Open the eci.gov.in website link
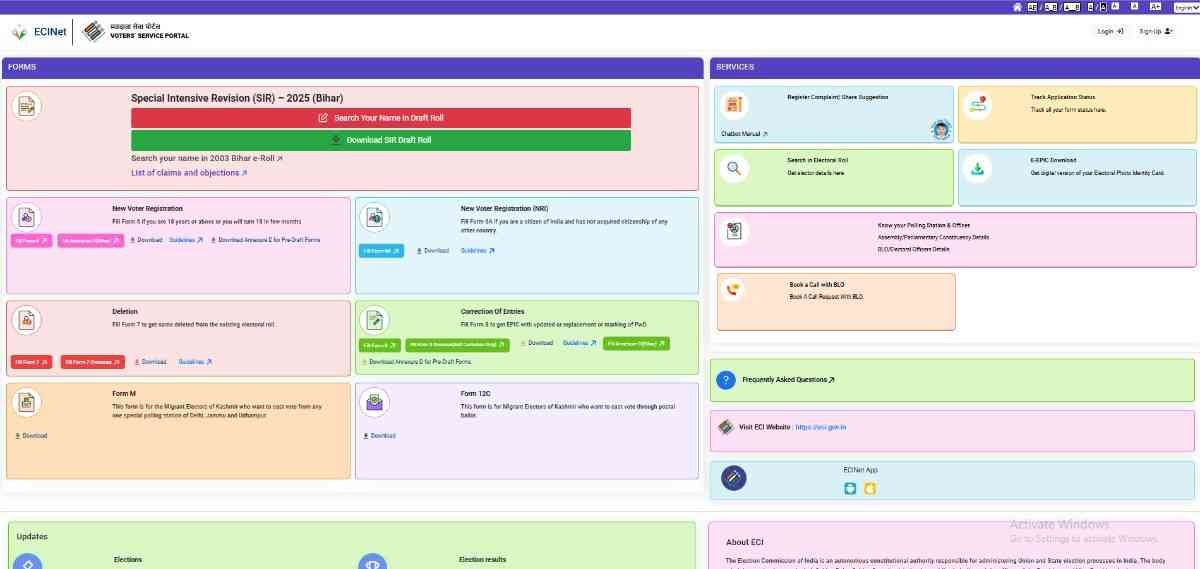The height and width of the screenshot is (569, 1200). click(821, 427)
